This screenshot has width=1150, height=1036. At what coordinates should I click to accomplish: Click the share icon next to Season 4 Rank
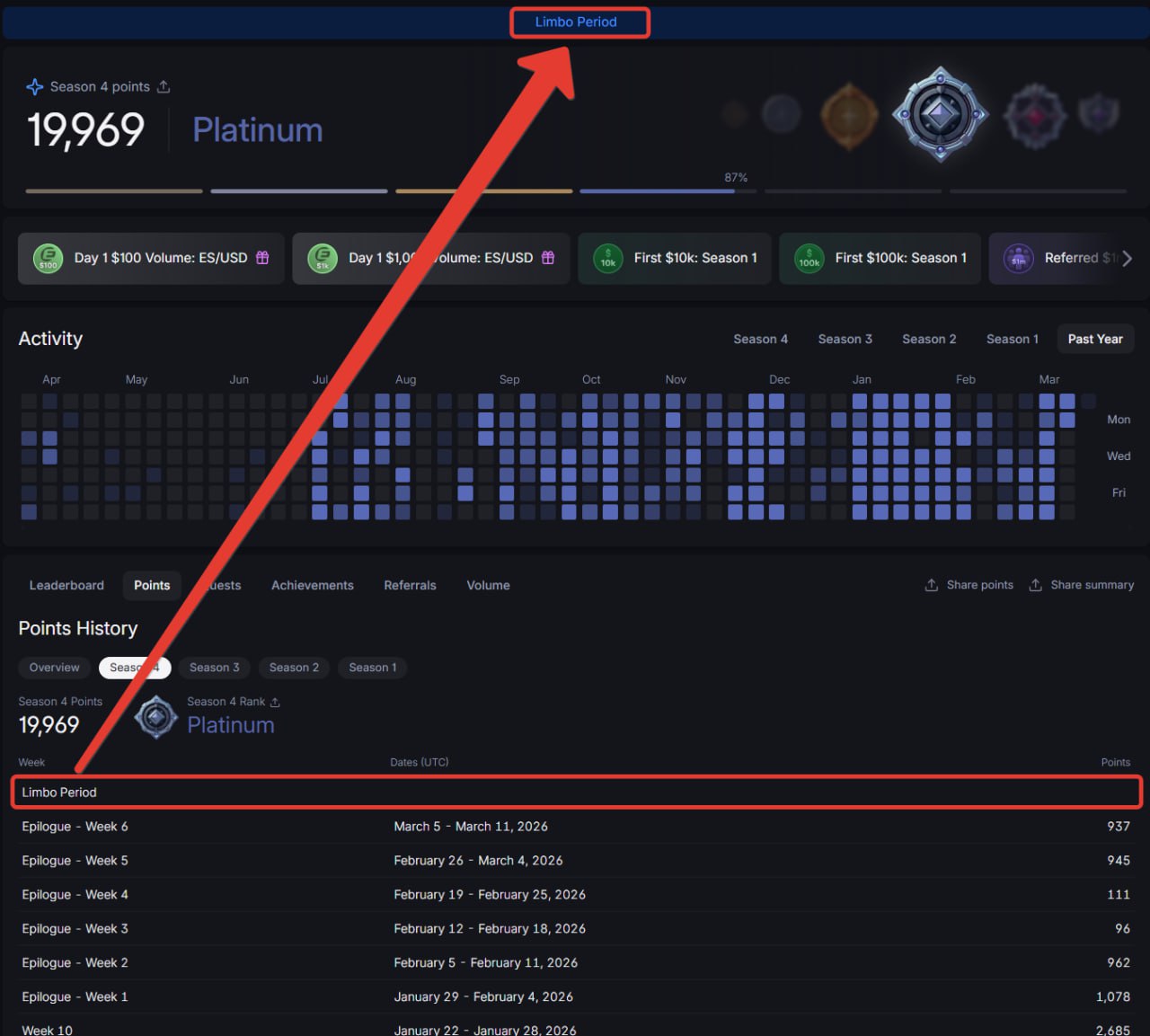point(275,703)
